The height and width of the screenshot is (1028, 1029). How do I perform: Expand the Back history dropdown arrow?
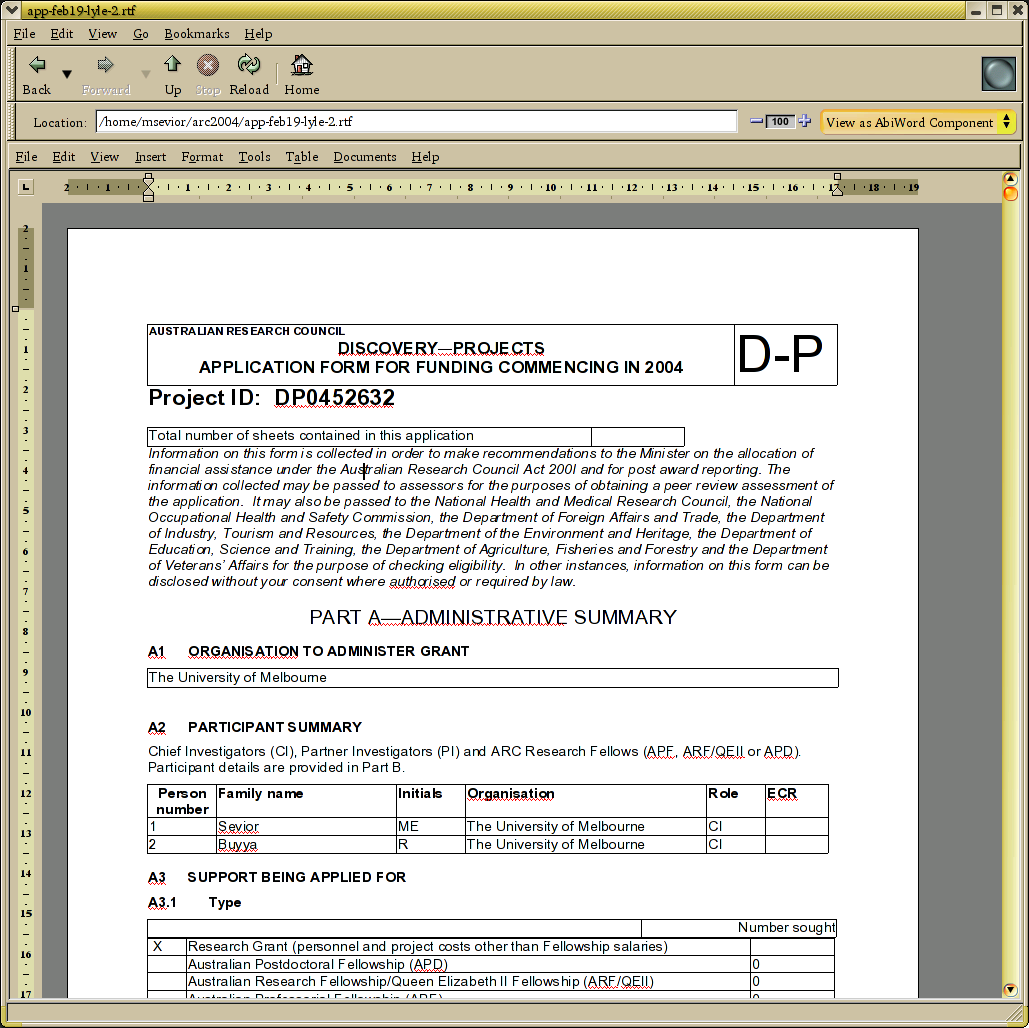[x=67, y=74]
